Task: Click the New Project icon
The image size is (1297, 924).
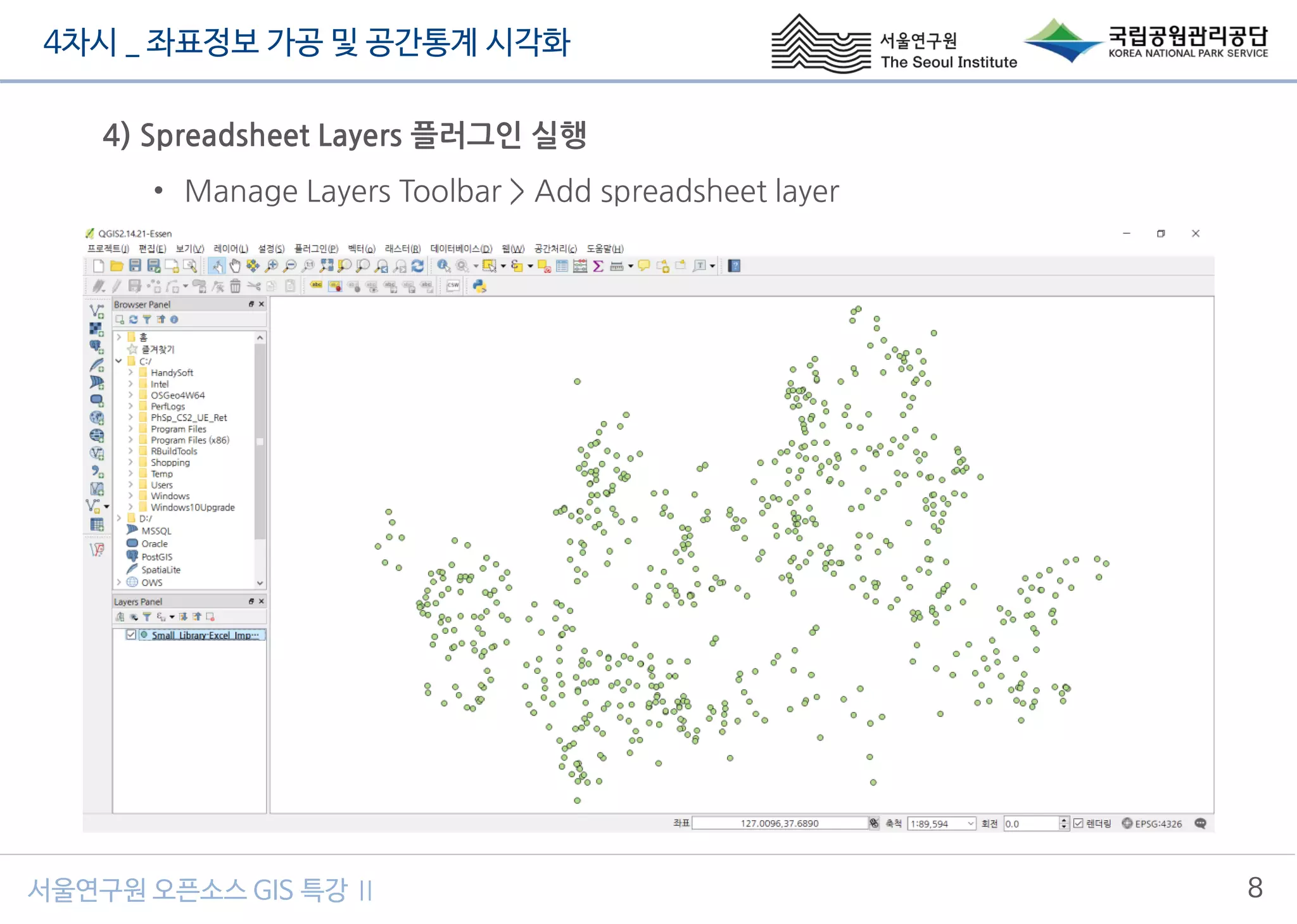Action: 98,266
